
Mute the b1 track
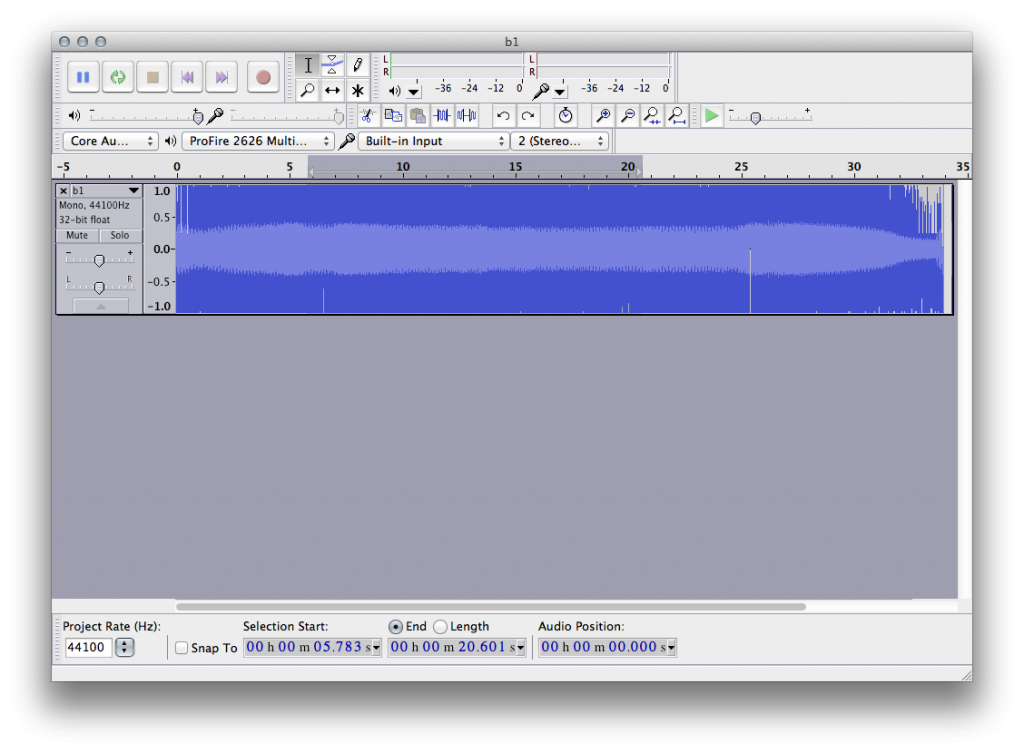pos(76,235)
